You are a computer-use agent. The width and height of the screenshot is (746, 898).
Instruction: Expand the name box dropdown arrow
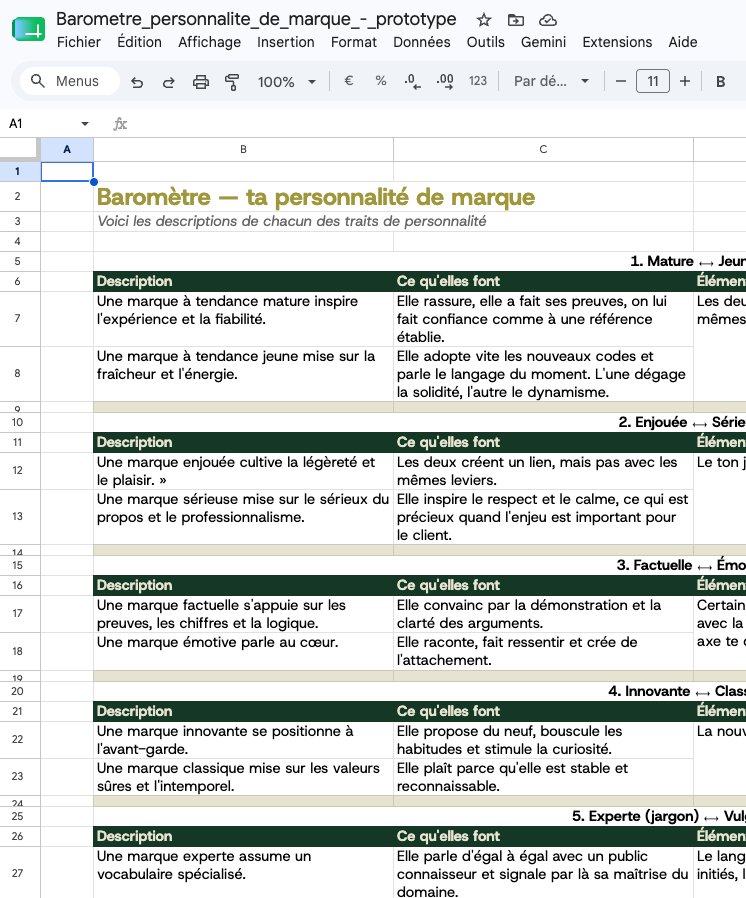pos(85,124)
